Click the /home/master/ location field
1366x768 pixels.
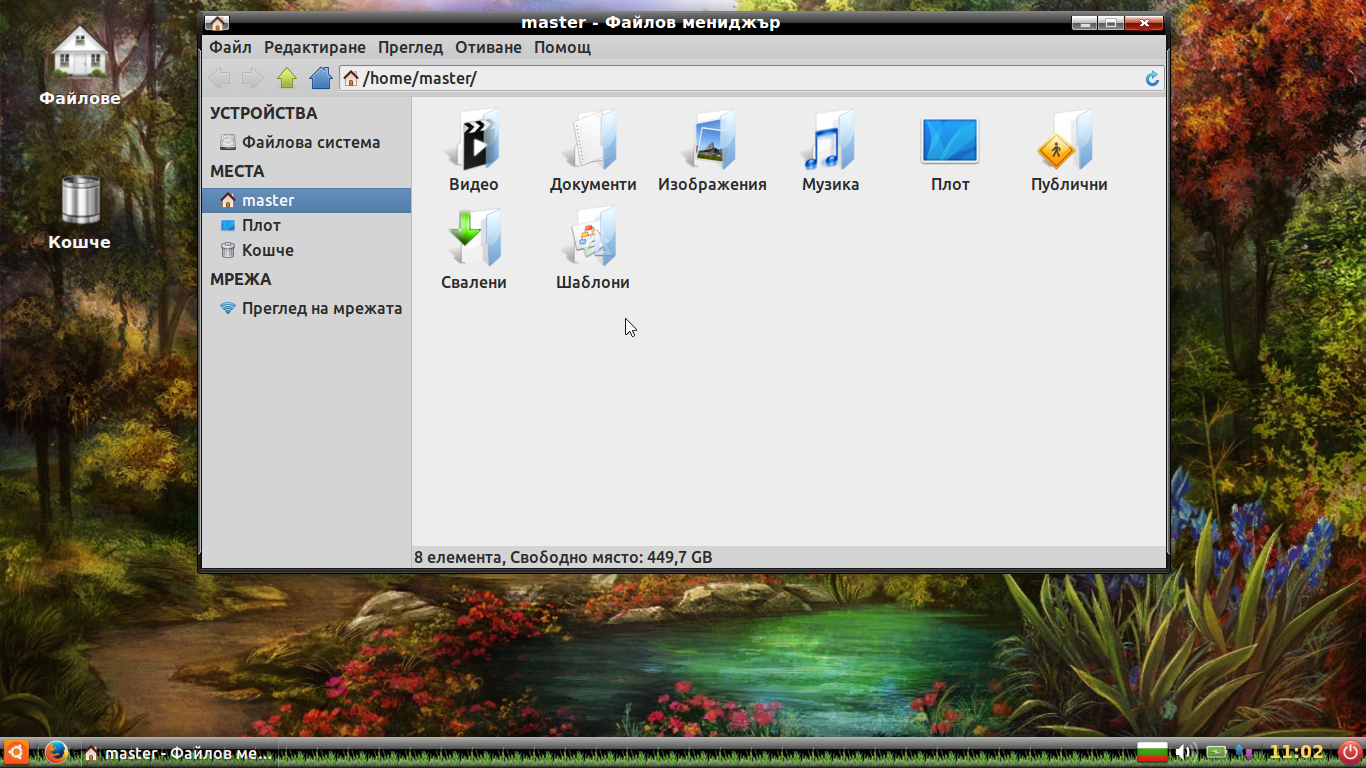751,78
